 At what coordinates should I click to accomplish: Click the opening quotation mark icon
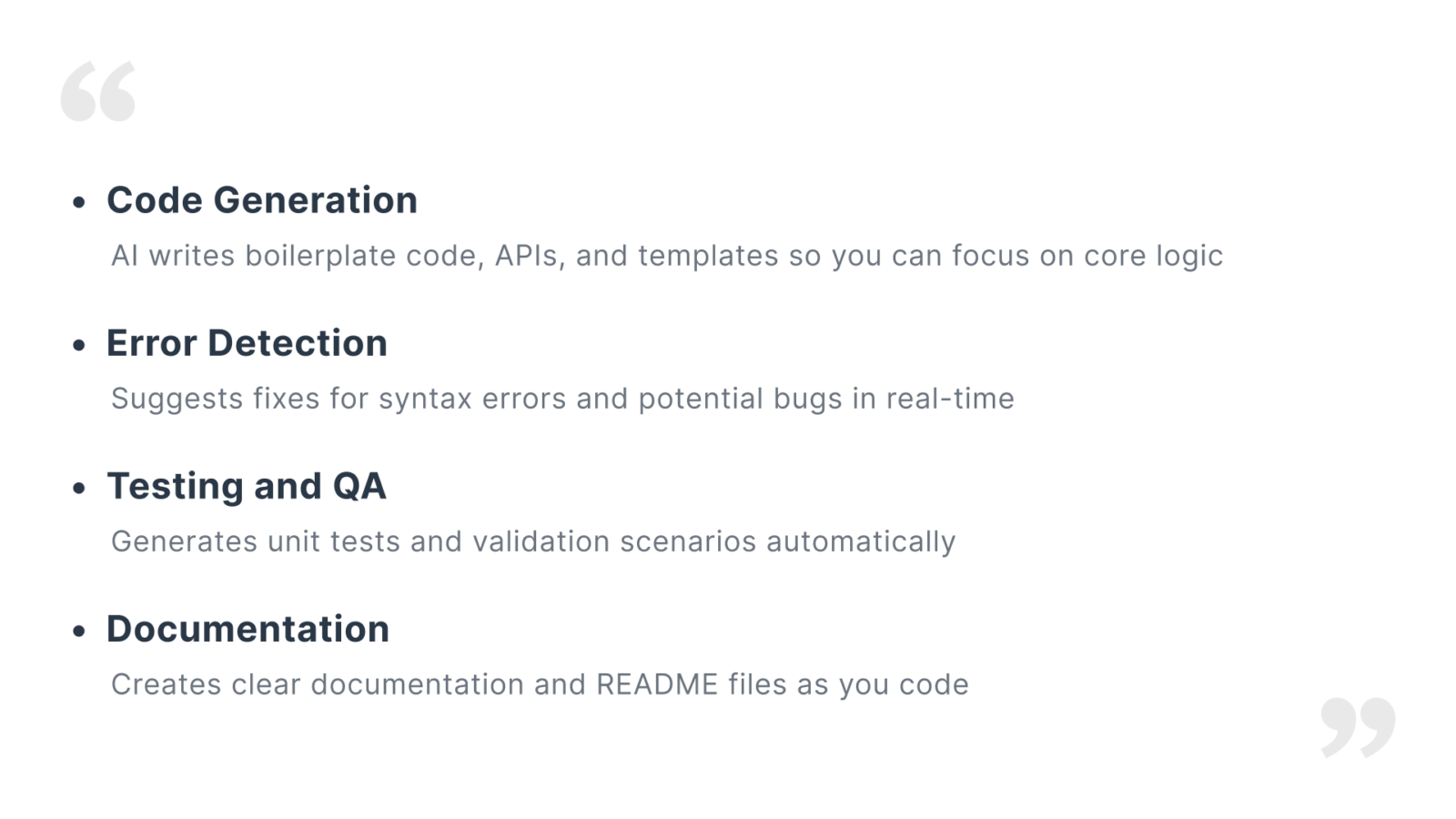(x=98, y=91)
